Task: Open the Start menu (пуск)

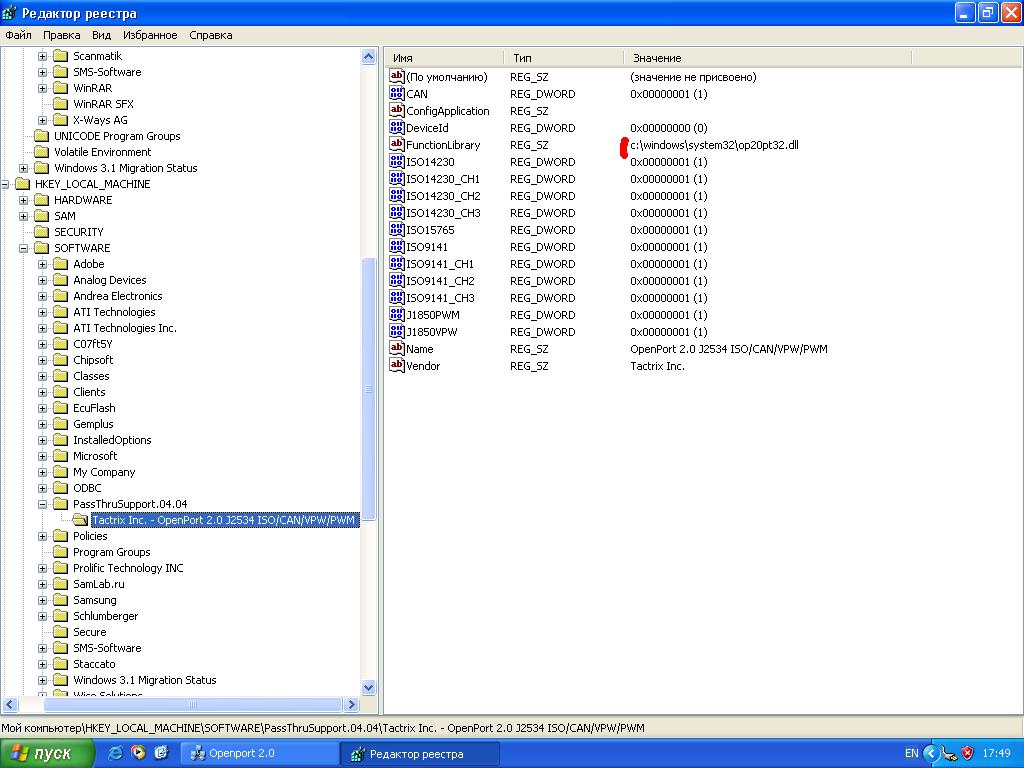Action: pos(46,753)
